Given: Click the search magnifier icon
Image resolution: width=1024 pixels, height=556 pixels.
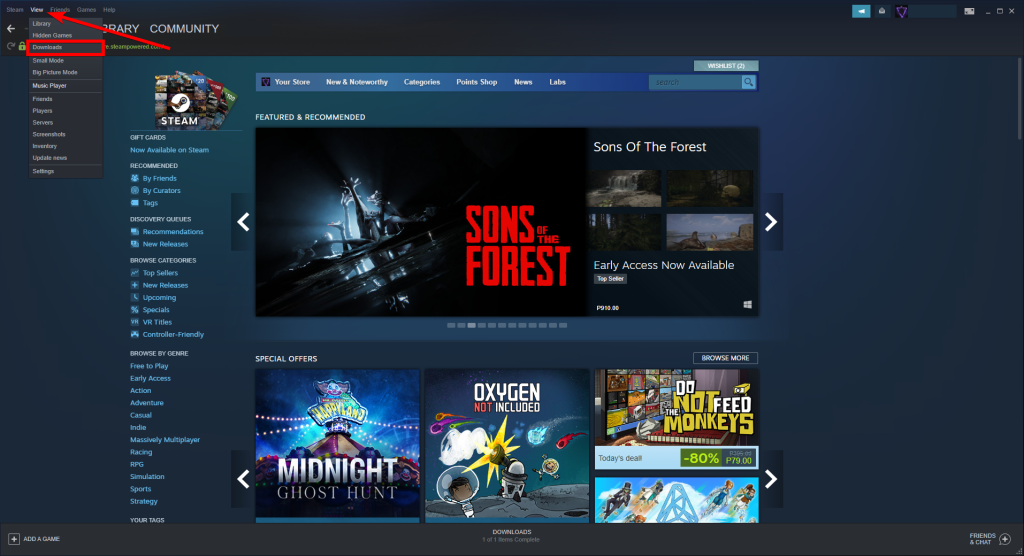Looking at the screenshot, I should click(x=748, y=82).
